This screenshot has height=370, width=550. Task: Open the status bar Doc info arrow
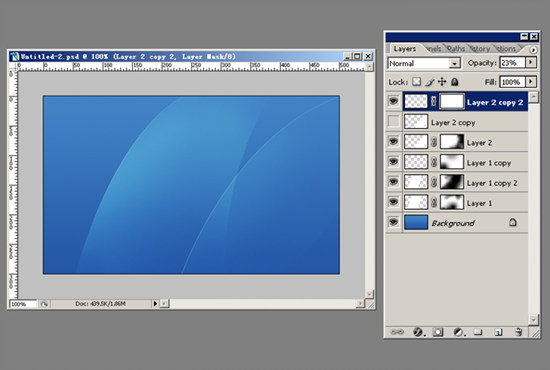[x=155, y=304]
